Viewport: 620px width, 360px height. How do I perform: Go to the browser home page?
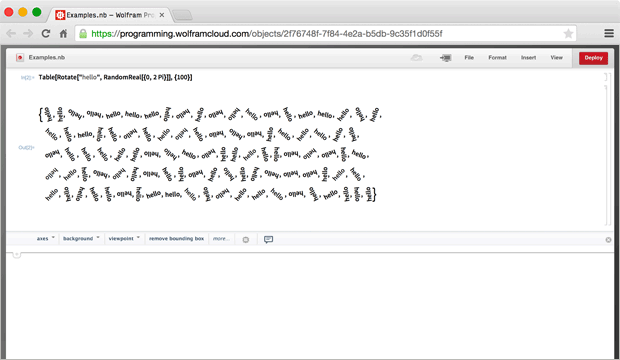63,34
